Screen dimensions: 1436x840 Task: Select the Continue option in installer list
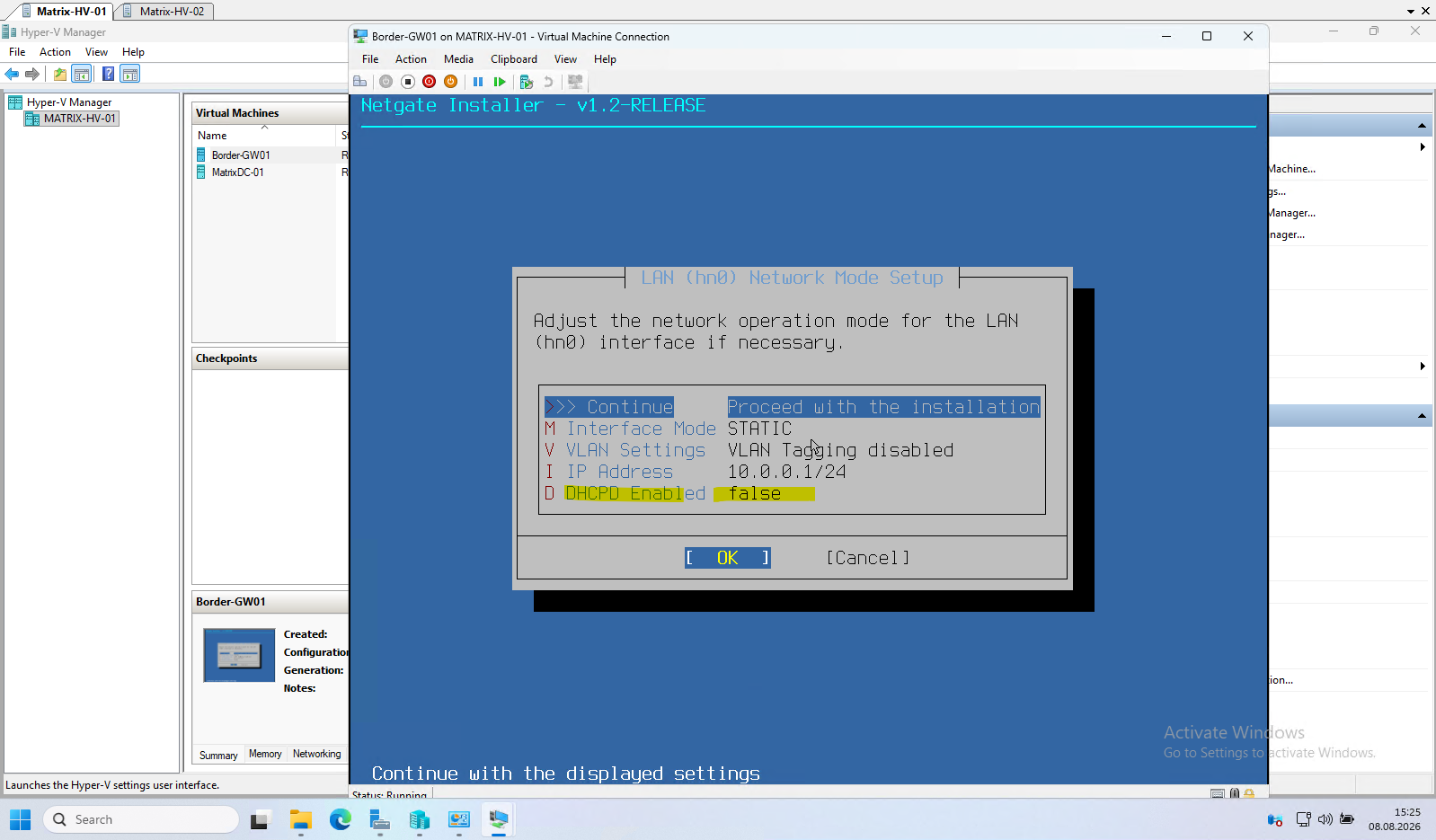792,407
